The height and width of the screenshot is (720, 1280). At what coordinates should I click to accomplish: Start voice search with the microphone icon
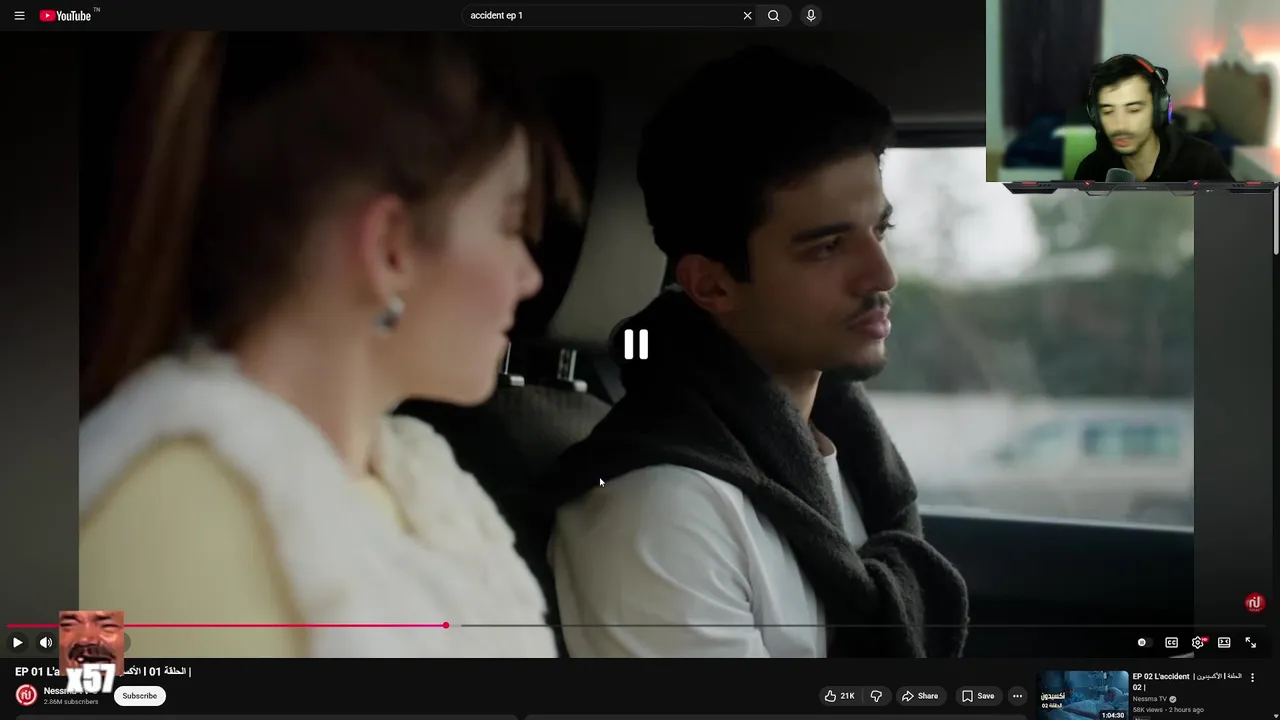(811, 16)
